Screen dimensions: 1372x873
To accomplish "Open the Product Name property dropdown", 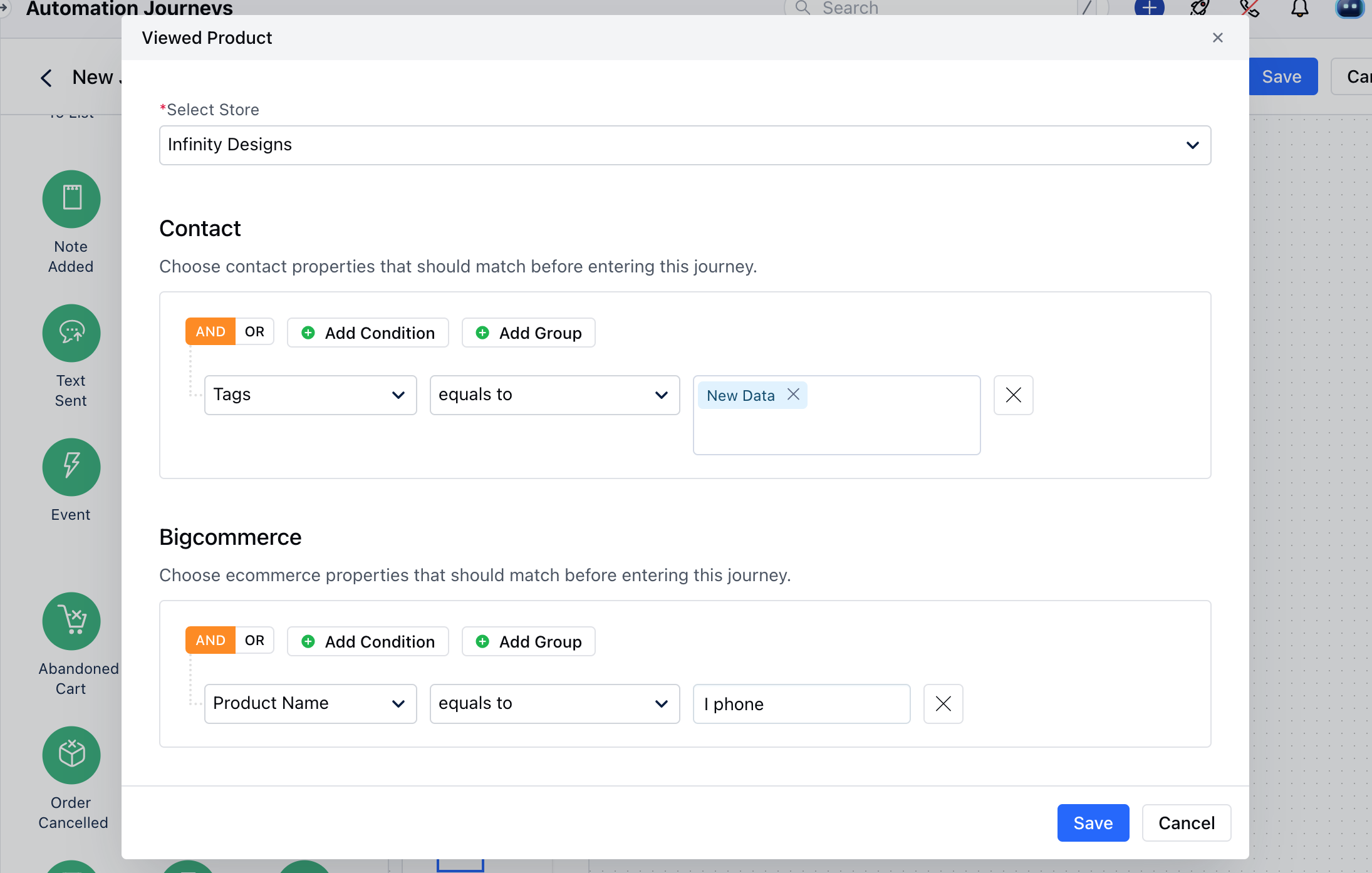I will pyautogui.click(x=310, y=704).
